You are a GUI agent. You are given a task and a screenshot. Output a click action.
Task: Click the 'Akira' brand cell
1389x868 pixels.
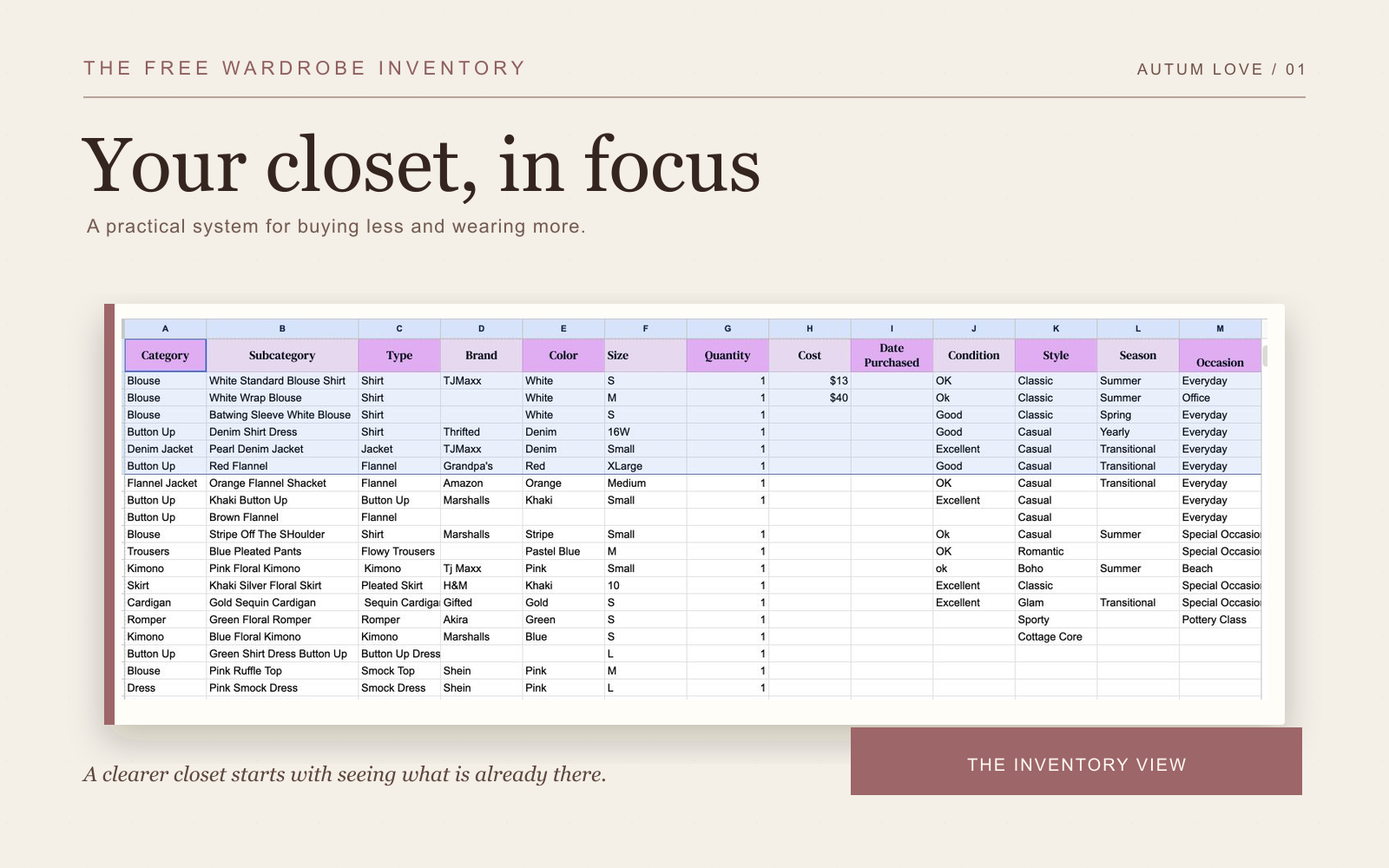[x=481, y=620]
